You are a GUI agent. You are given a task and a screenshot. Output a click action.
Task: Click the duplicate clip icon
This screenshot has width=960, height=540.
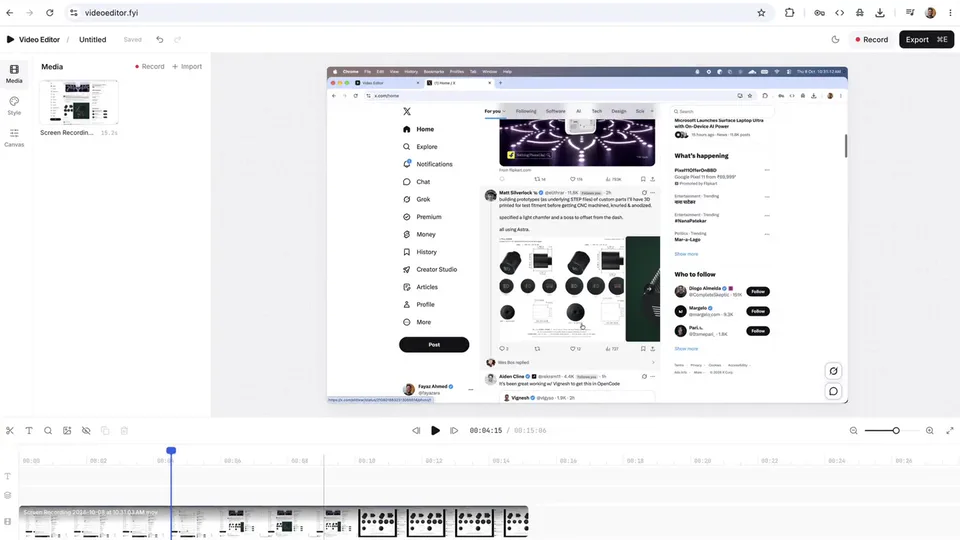(x=105, y=430)
